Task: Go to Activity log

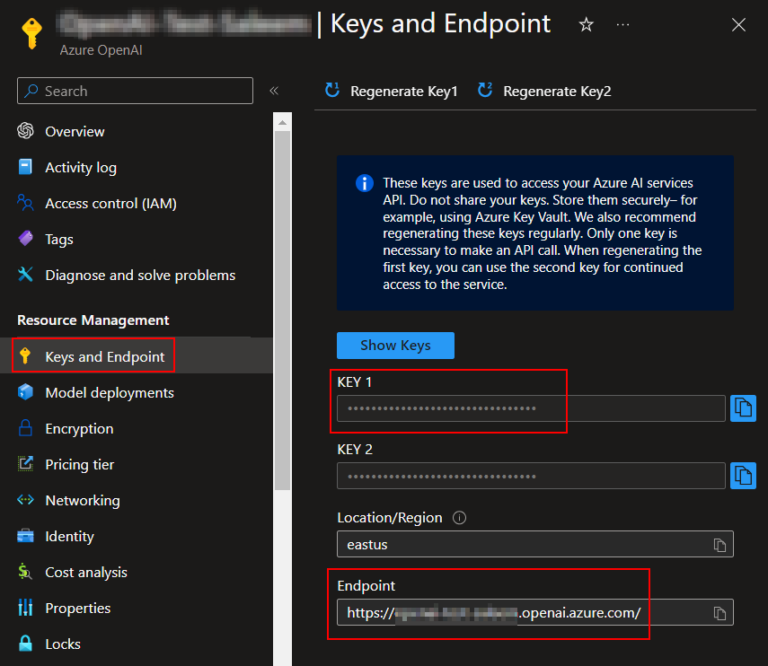Action: point(80,167)
